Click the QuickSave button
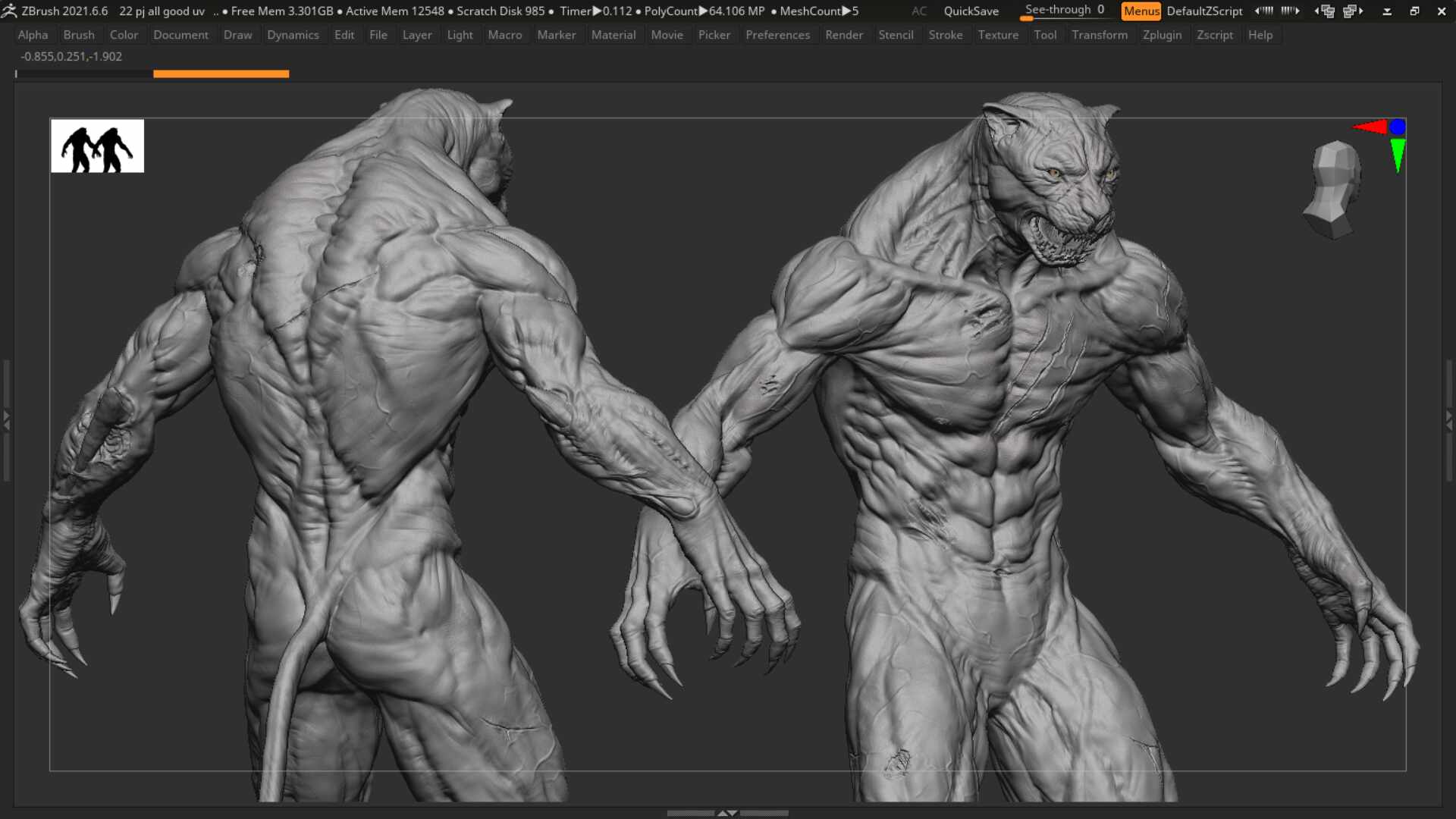The height and width of the screenshot is (819, 1456). click(x=971, y=11)
